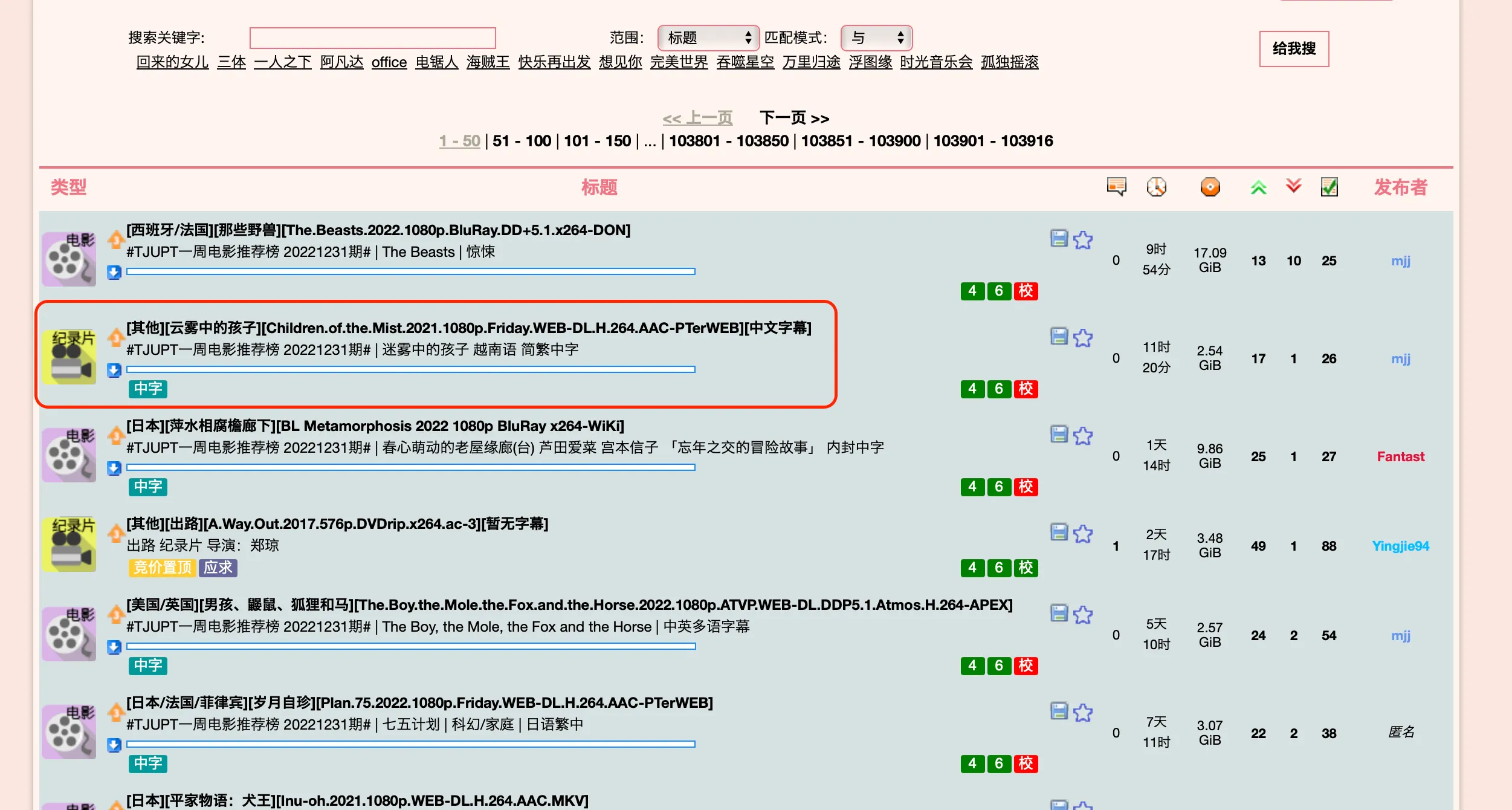Screen dimensions: 1512x810
Task: Click progress bar on Plan.75 row
Action: pyautogui.click(x=411, y=744)
